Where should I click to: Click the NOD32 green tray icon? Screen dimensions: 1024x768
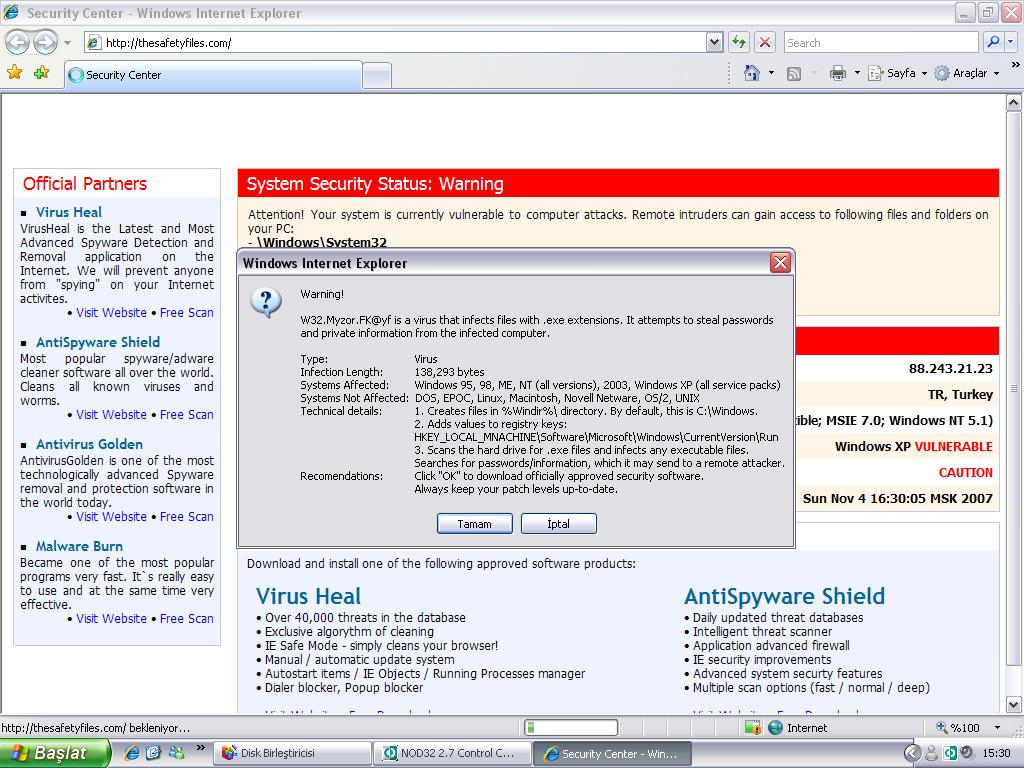tap(950, 754)
